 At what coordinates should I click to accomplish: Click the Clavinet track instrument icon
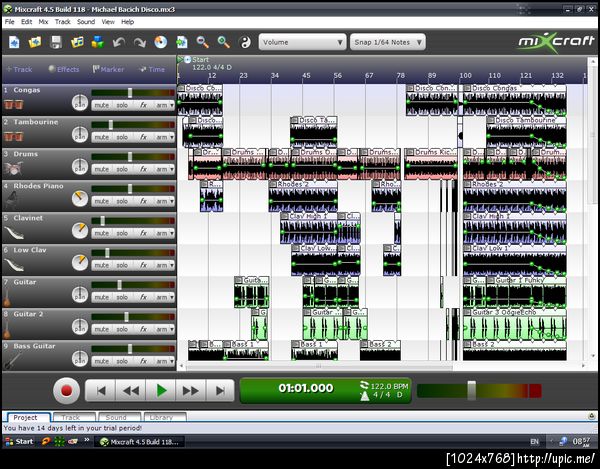pos(14,232)
